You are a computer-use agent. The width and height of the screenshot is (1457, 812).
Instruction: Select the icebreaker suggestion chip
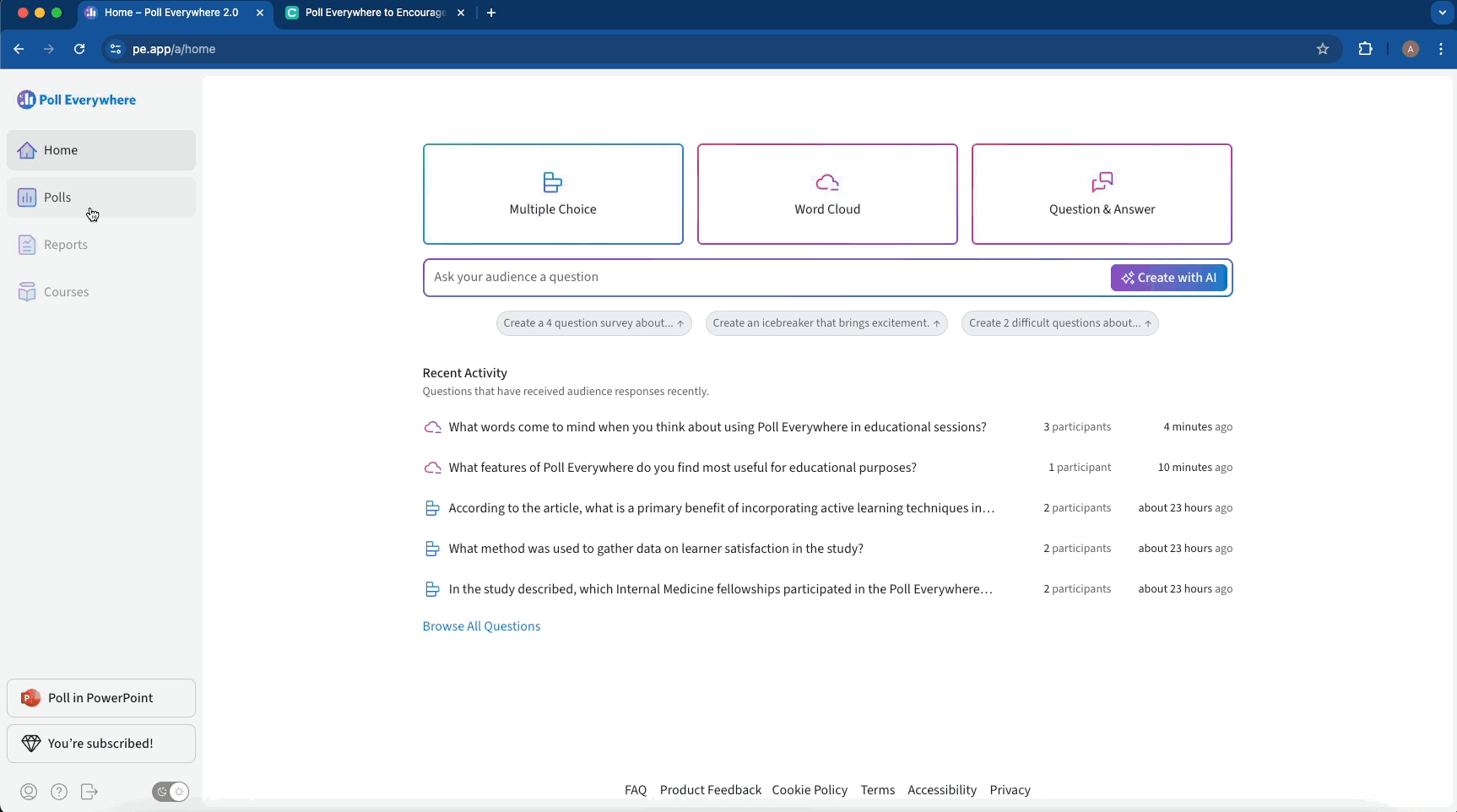tap(826, 323)
